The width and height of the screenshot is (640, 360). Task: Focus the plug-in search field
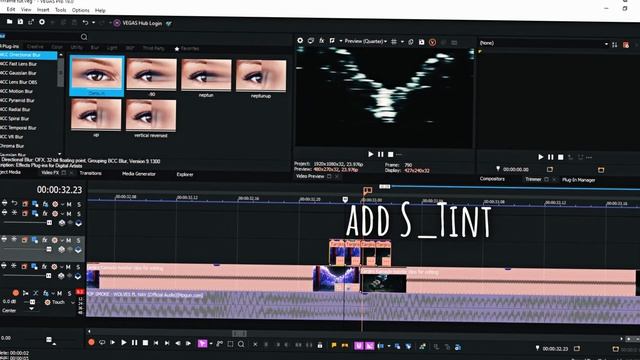[40, 37]
